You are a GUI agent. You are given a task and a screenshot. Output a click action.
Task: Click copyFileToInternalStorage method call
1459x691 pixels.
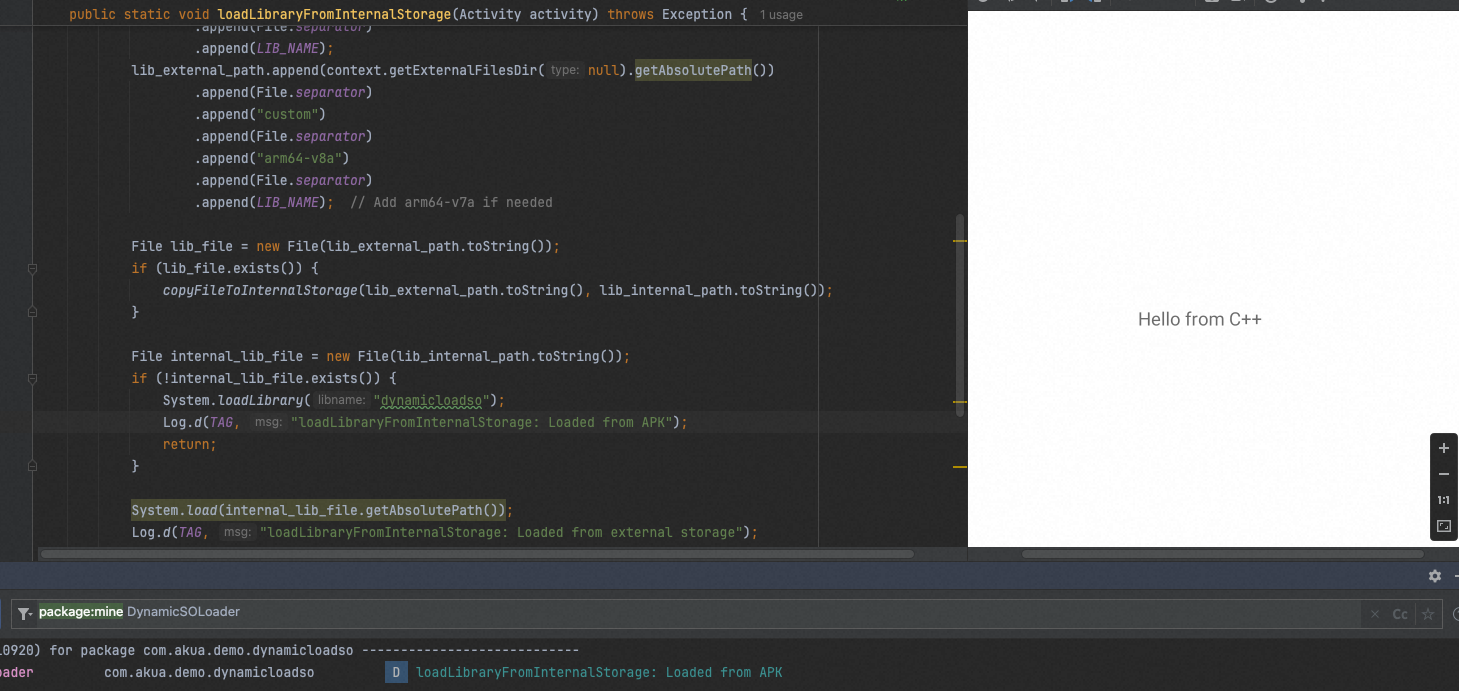click(260, 290)
